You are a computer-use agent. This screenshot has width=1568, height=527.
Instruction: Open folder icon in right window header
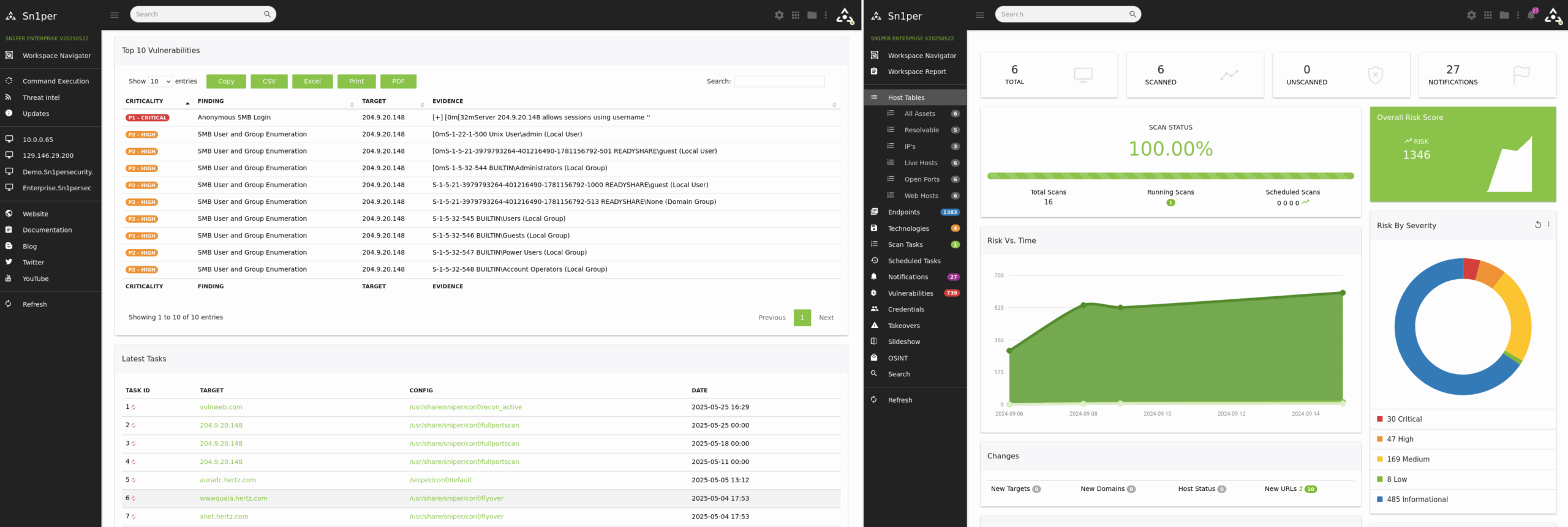point(1504,15)
